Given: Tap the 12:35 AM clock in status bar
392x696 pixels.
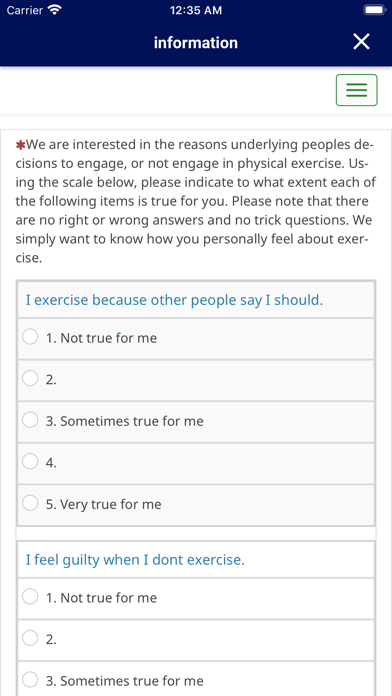Looking at the screenshot, I should tap(196, 10).
